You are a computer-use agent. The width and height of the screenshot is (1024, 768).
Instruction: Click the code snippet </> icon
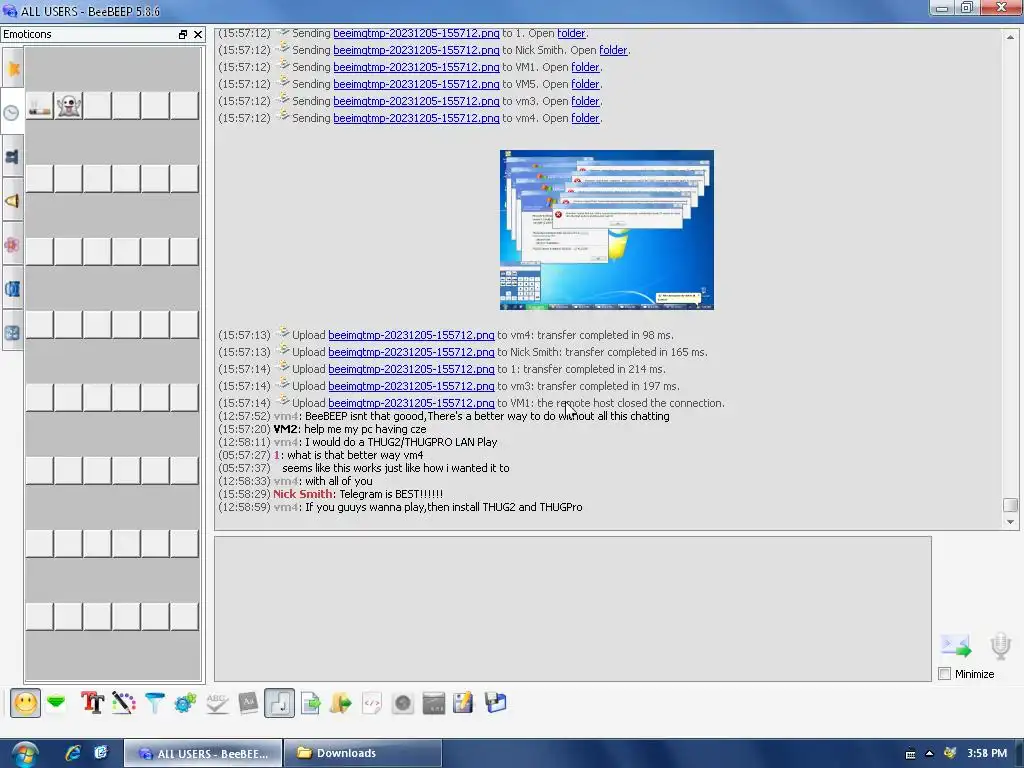[x=372, y=703]
